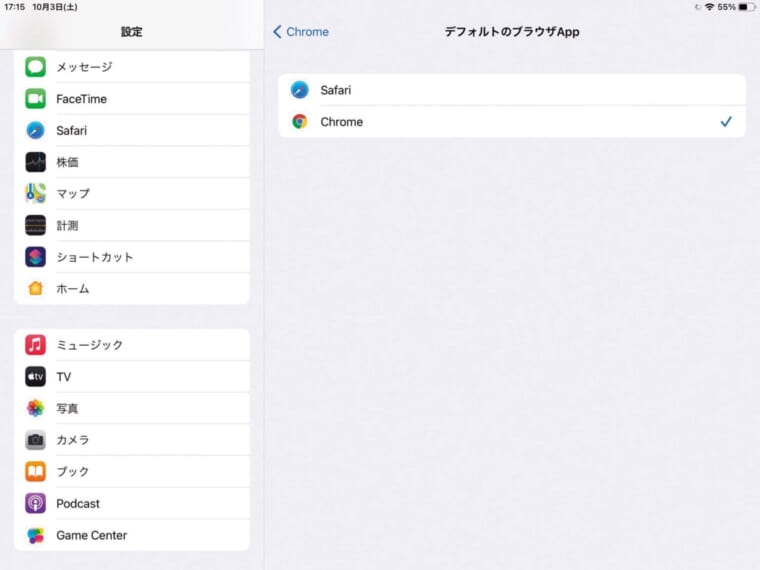760x570 pixels.
Task: Tap the Safari compass icon in right pane
Action: point(300,90)
